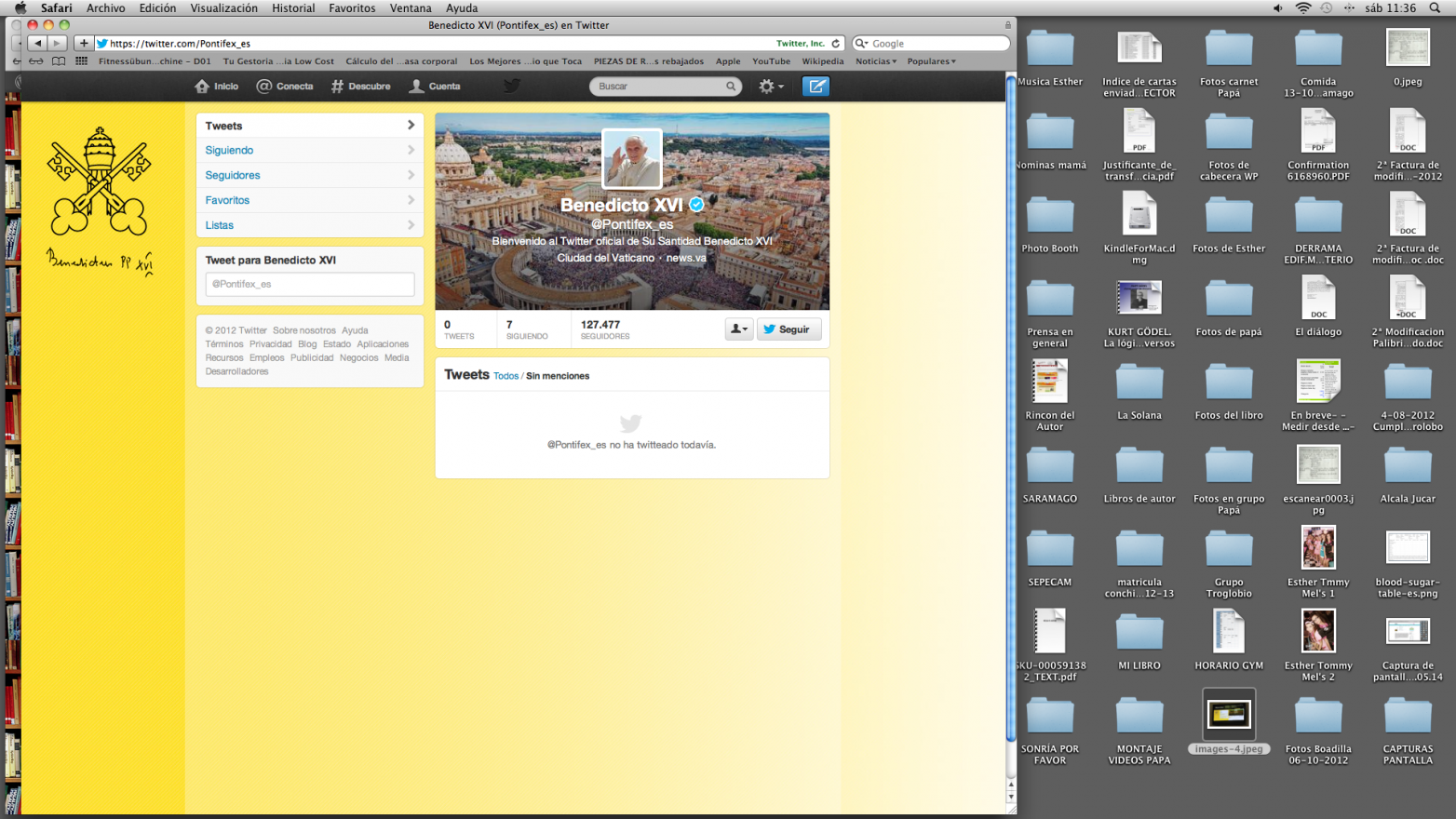Select the SARAMAGO folder on desktop
This screenshot has width=1456, height=819.
[x=1050, y=476]
